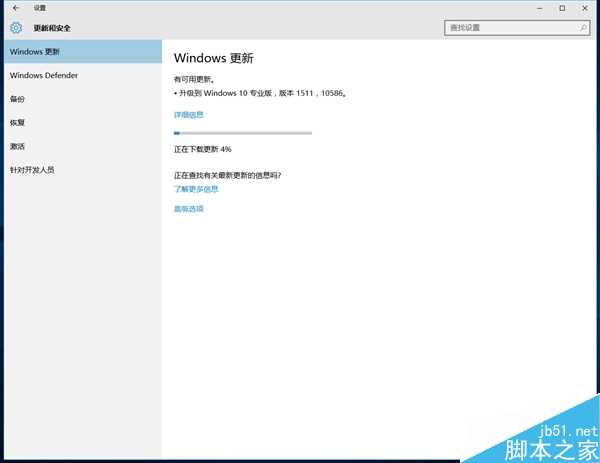
Task: Minimize the settings window
Action: [x=540, y=8]
